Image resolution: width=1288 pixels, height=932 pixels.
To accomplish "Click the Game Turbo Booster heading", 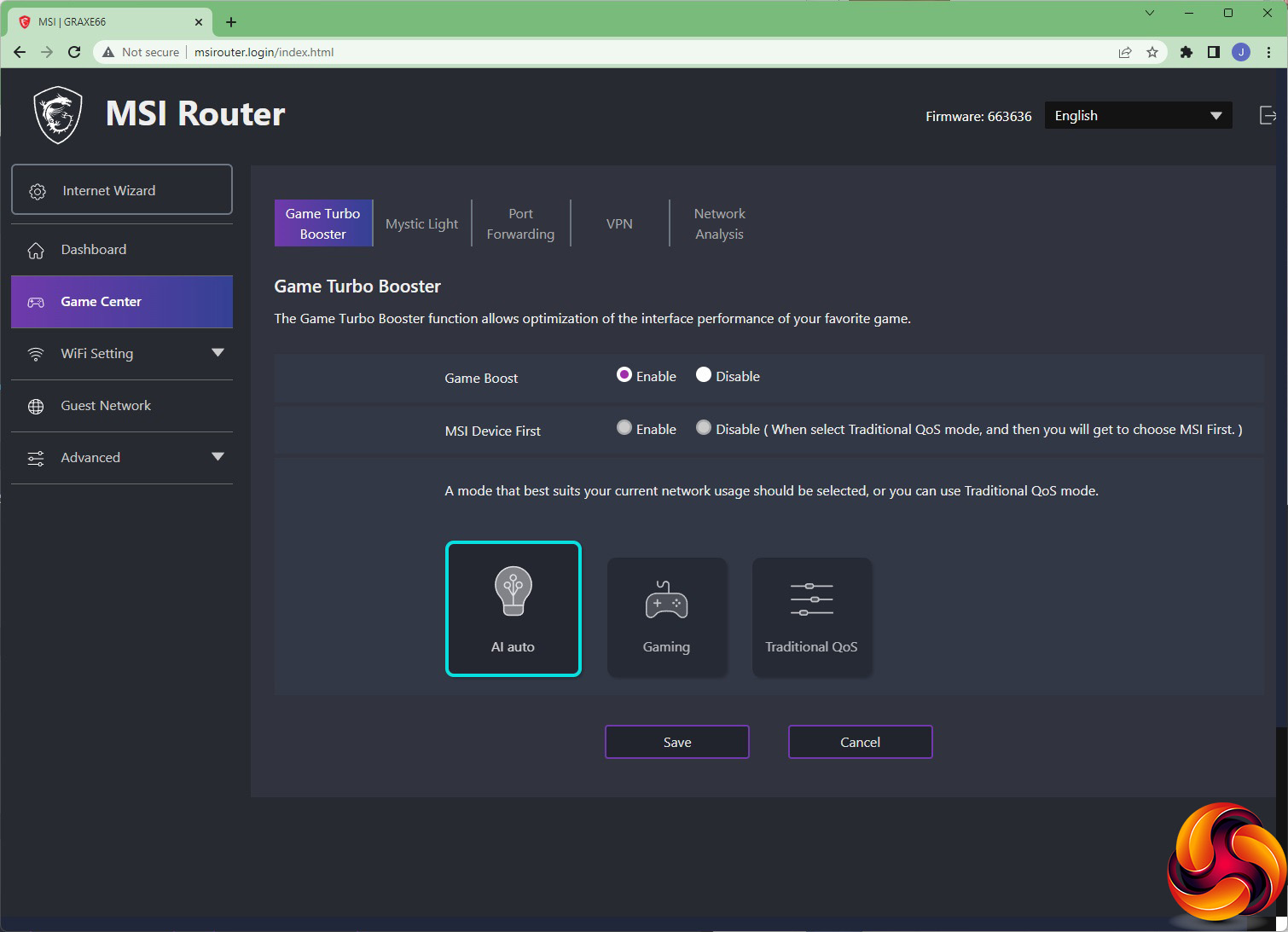I will (357, 287).
